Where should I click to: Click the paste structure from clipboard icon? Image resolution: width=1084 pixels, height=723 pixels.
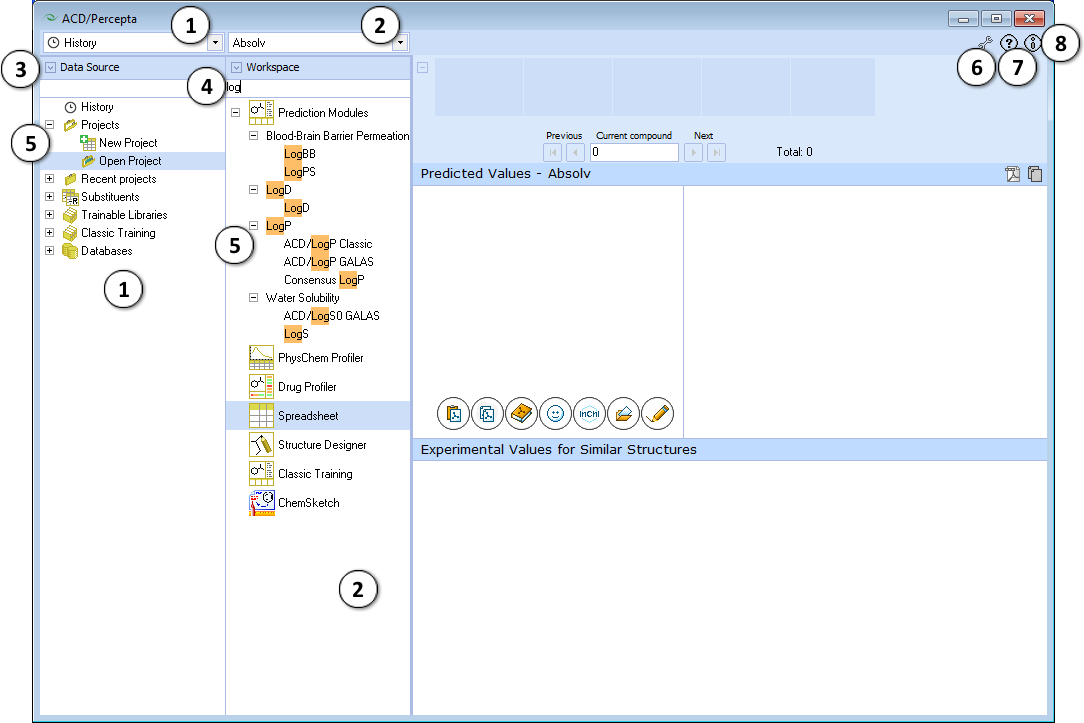(454, 414)
